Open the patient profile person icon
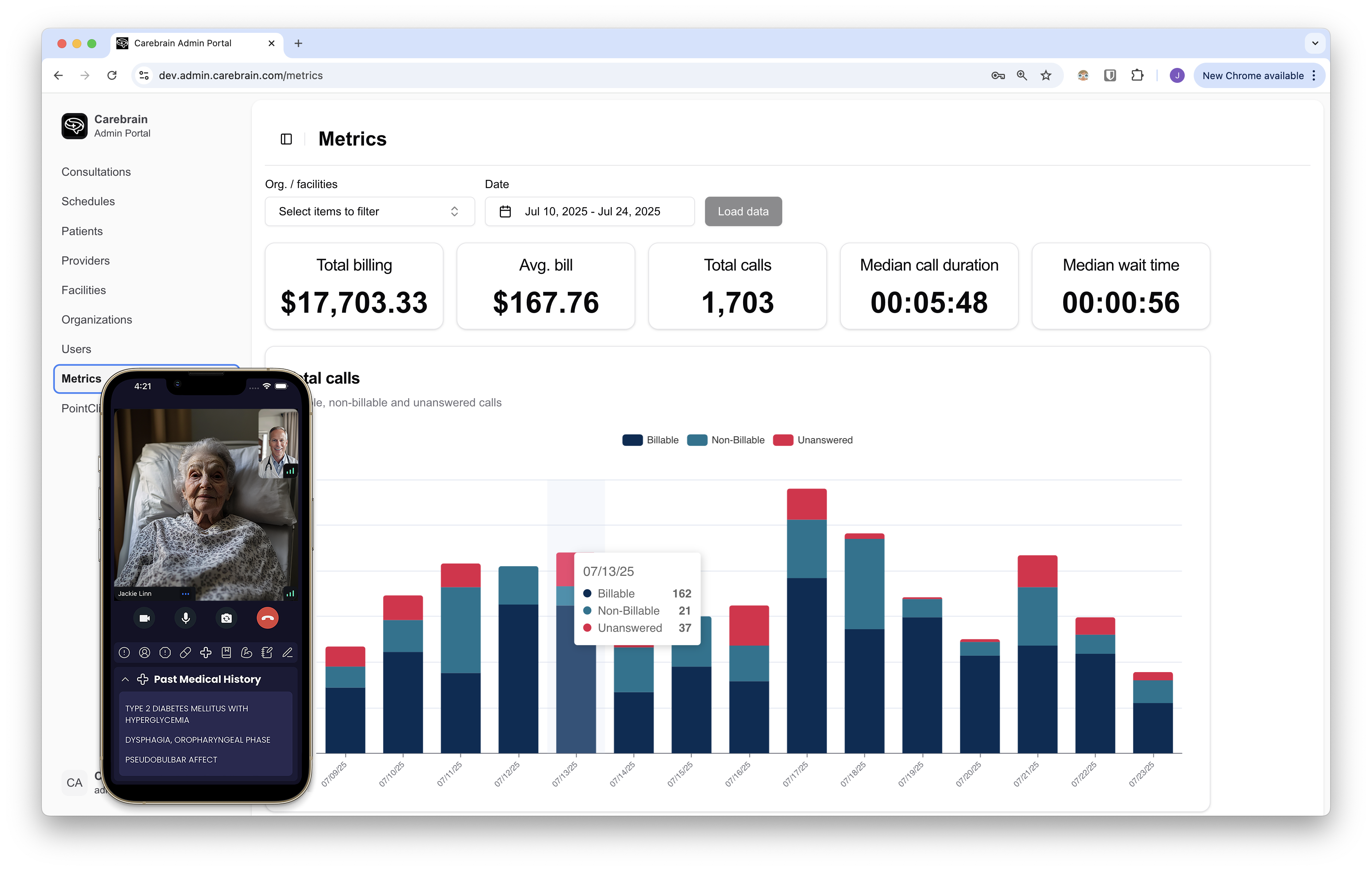1372x871 pixels. (x=145, y=653)
